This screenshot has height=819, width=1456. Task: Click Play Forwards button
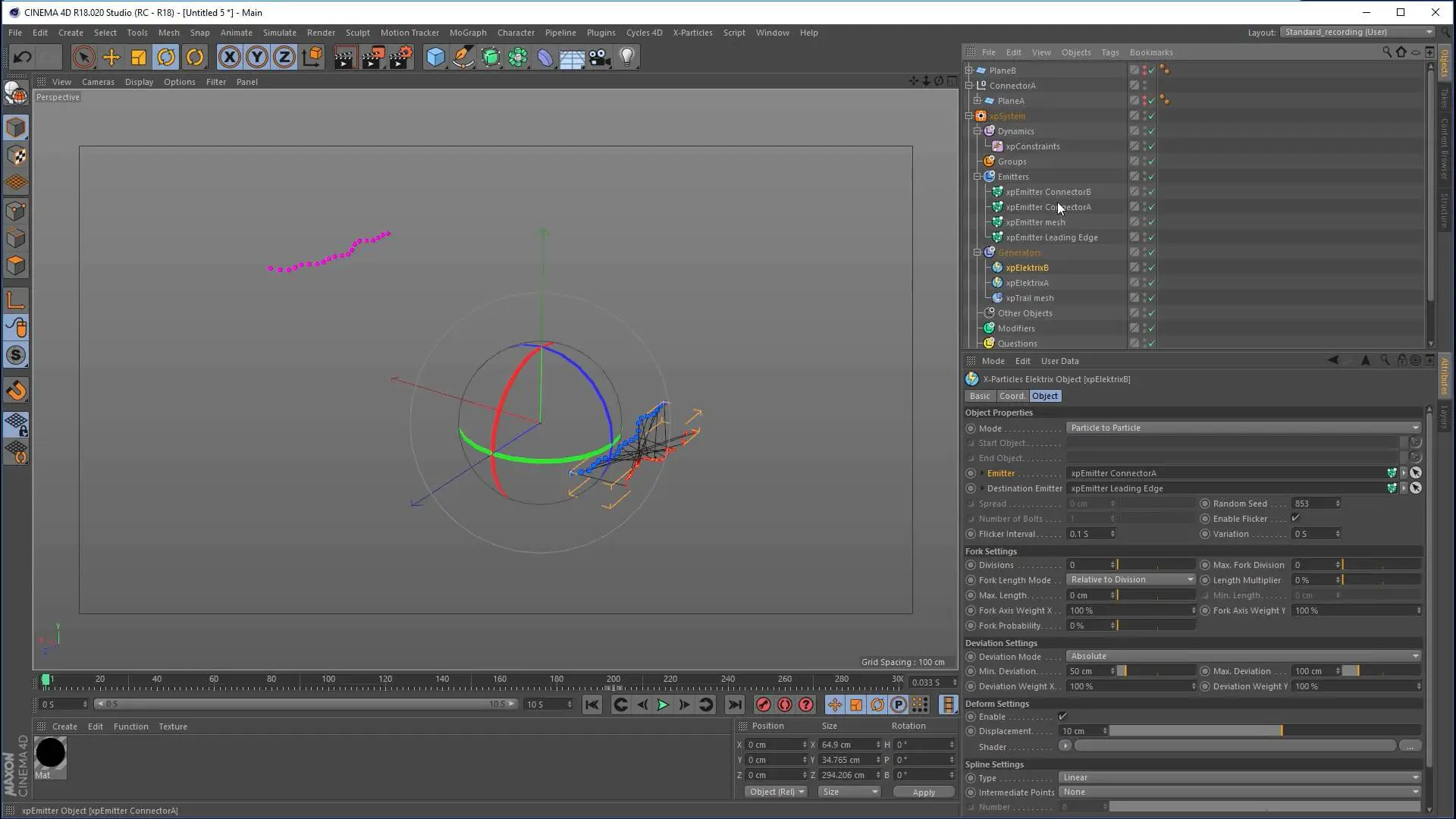pos(663,704)
